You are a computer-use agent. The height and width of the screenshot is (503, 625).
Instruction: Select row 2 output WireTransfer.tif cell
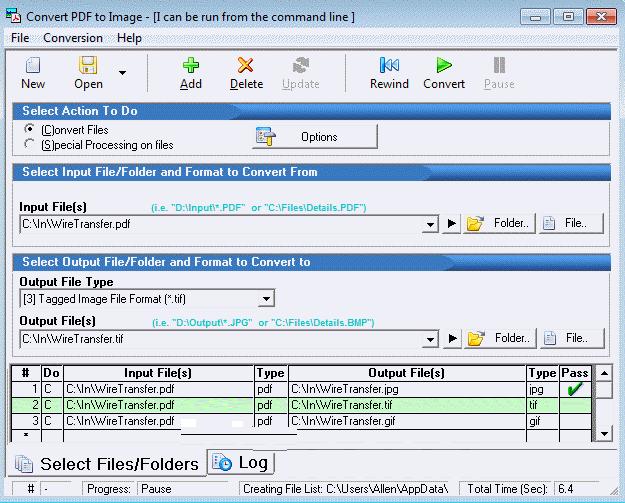coord(407,405)
